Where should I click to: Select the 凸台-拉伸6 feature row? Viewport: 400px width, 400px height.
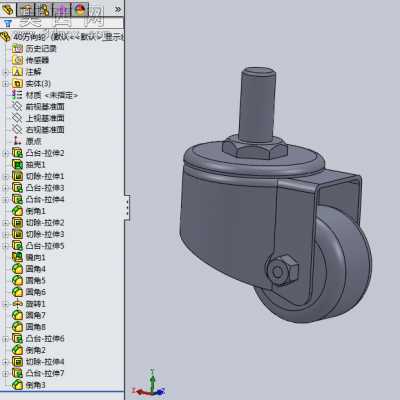(x=38, y=339)
